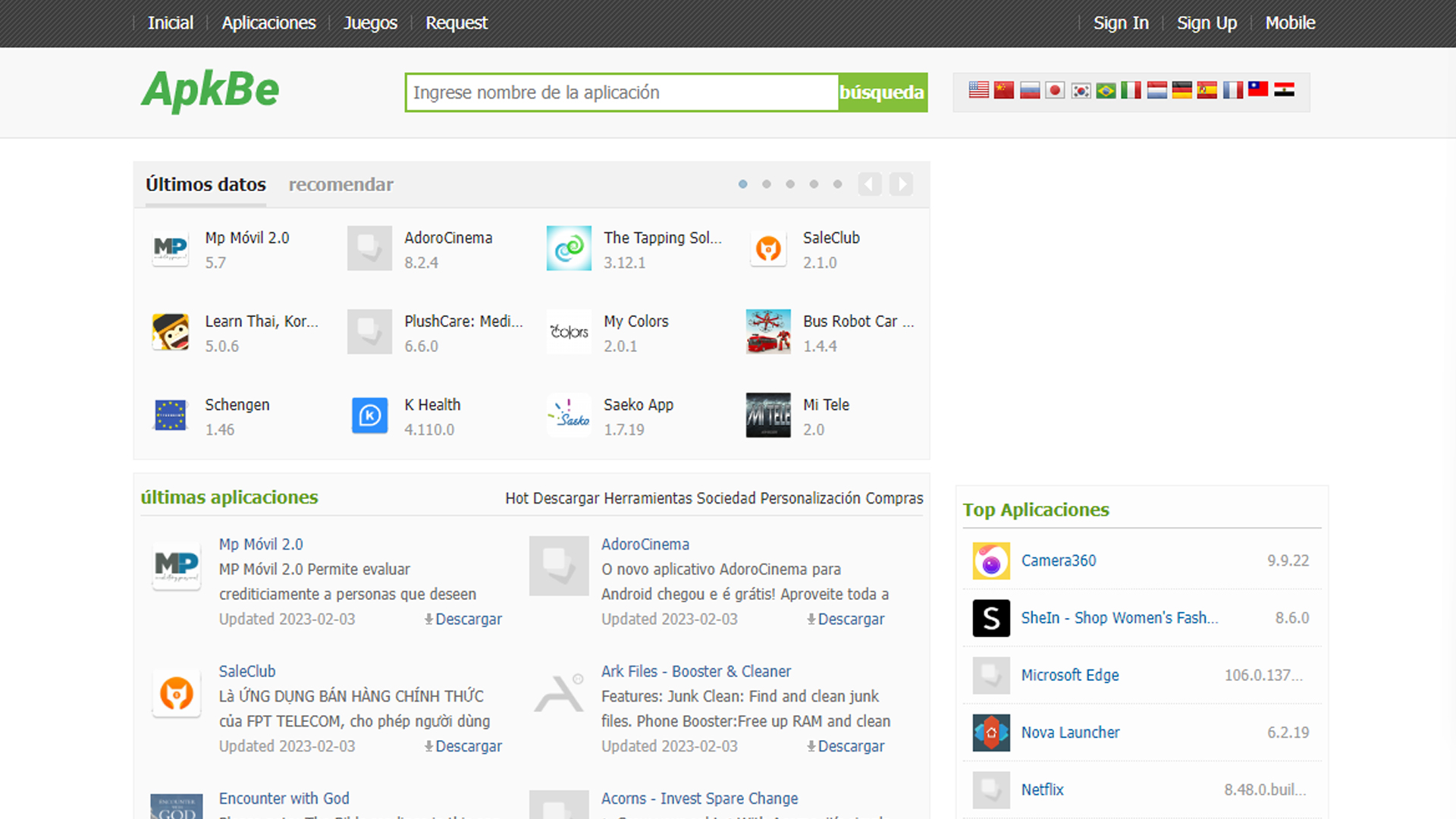1456x819 pixels.
Task: Click the SaleClub app icon
Action: coord(768,248)
